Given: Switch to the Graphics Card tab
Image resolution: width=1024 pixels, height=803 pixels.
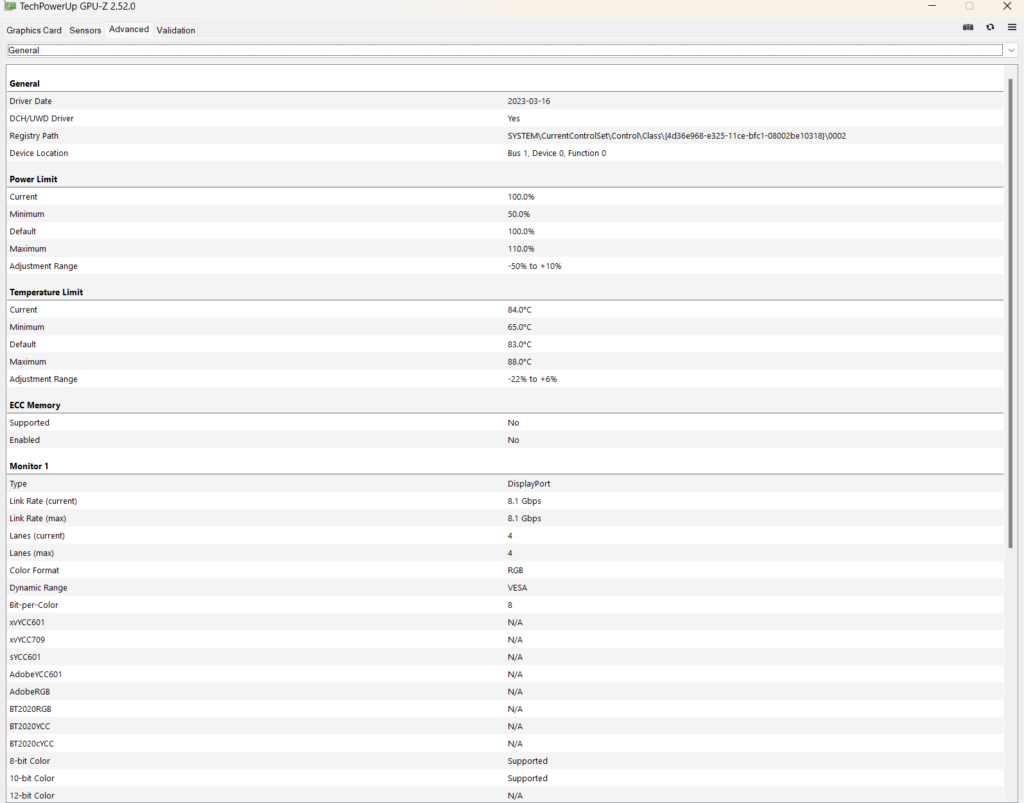Looking at the screenshot, I should point(34,30).
